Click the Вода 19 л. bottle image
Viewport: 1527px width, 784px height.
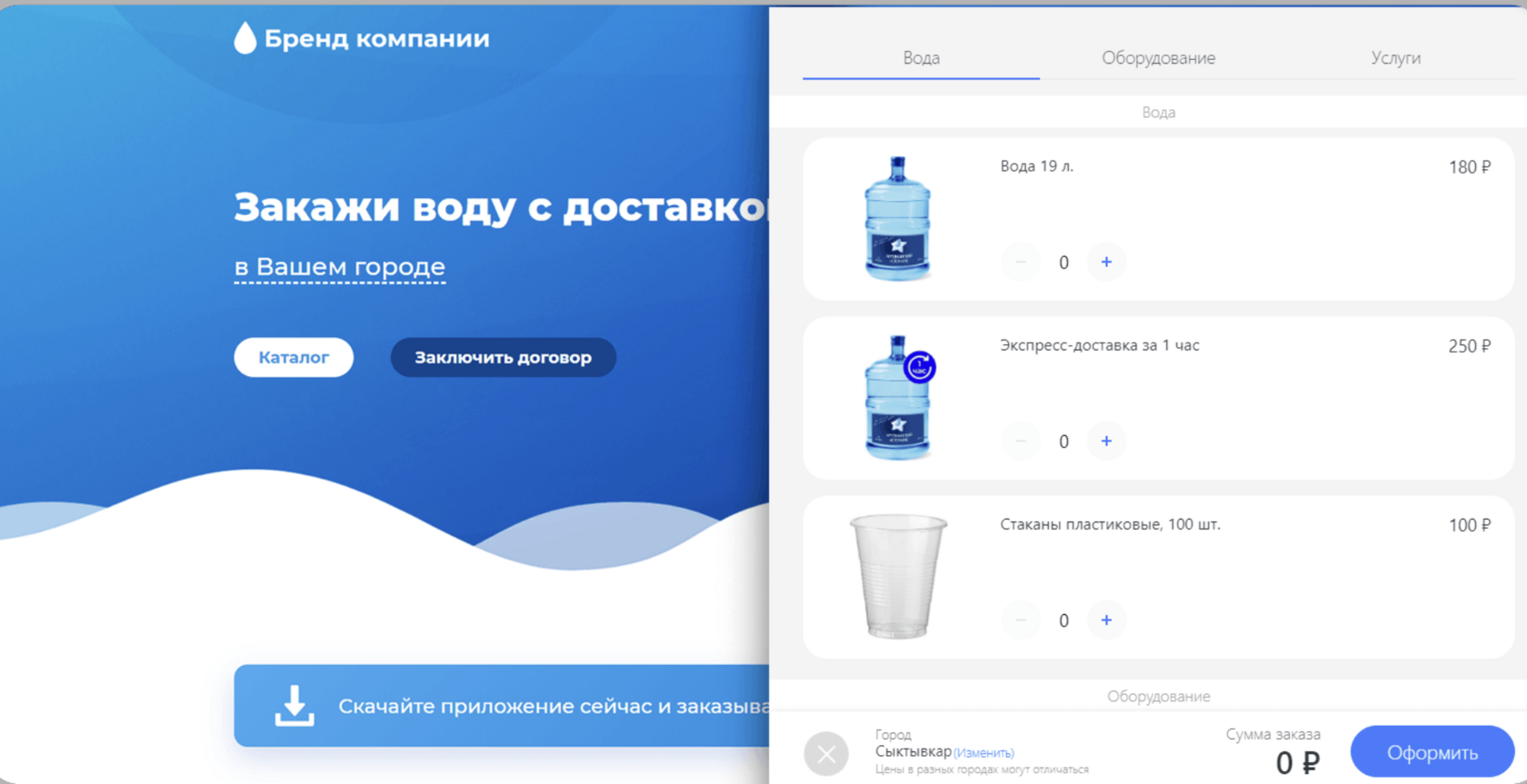(x=897, y=218)
